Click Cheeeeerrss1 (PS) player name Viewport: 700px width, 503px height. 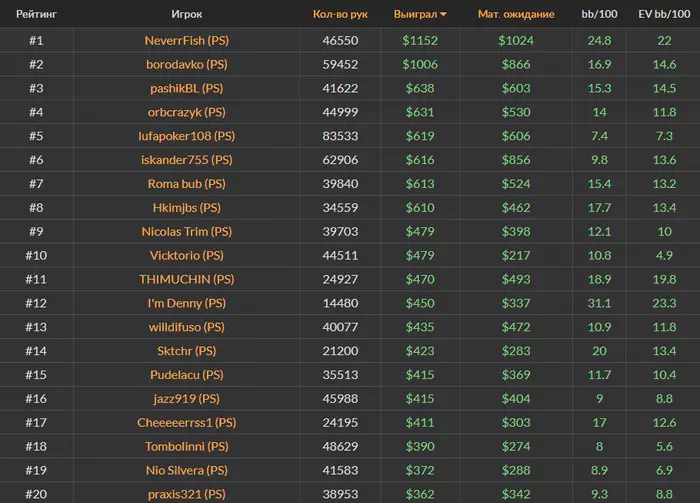[x=186, y=423]
